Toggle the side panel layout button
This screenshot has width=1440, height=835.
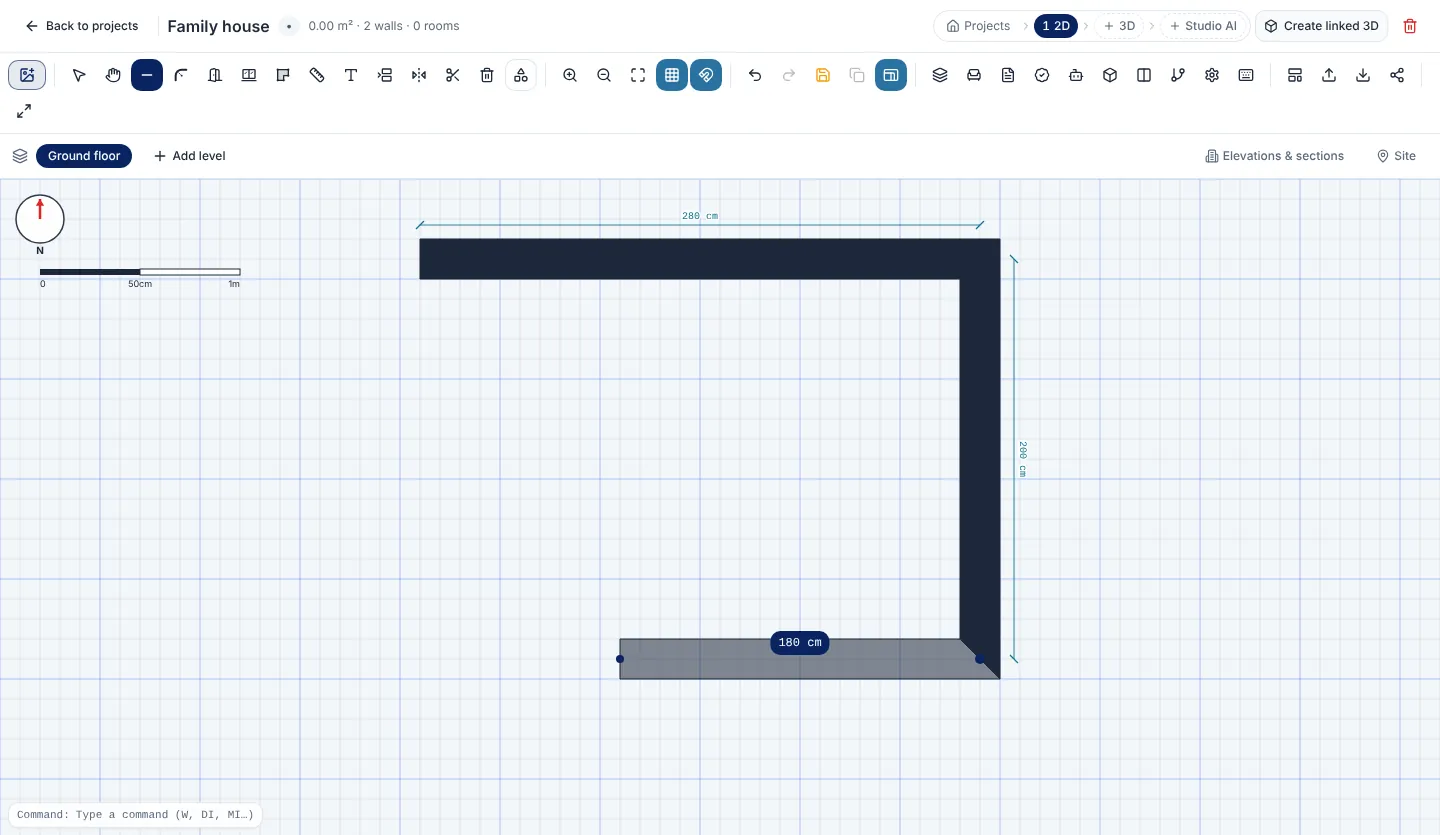pos(891,75)
